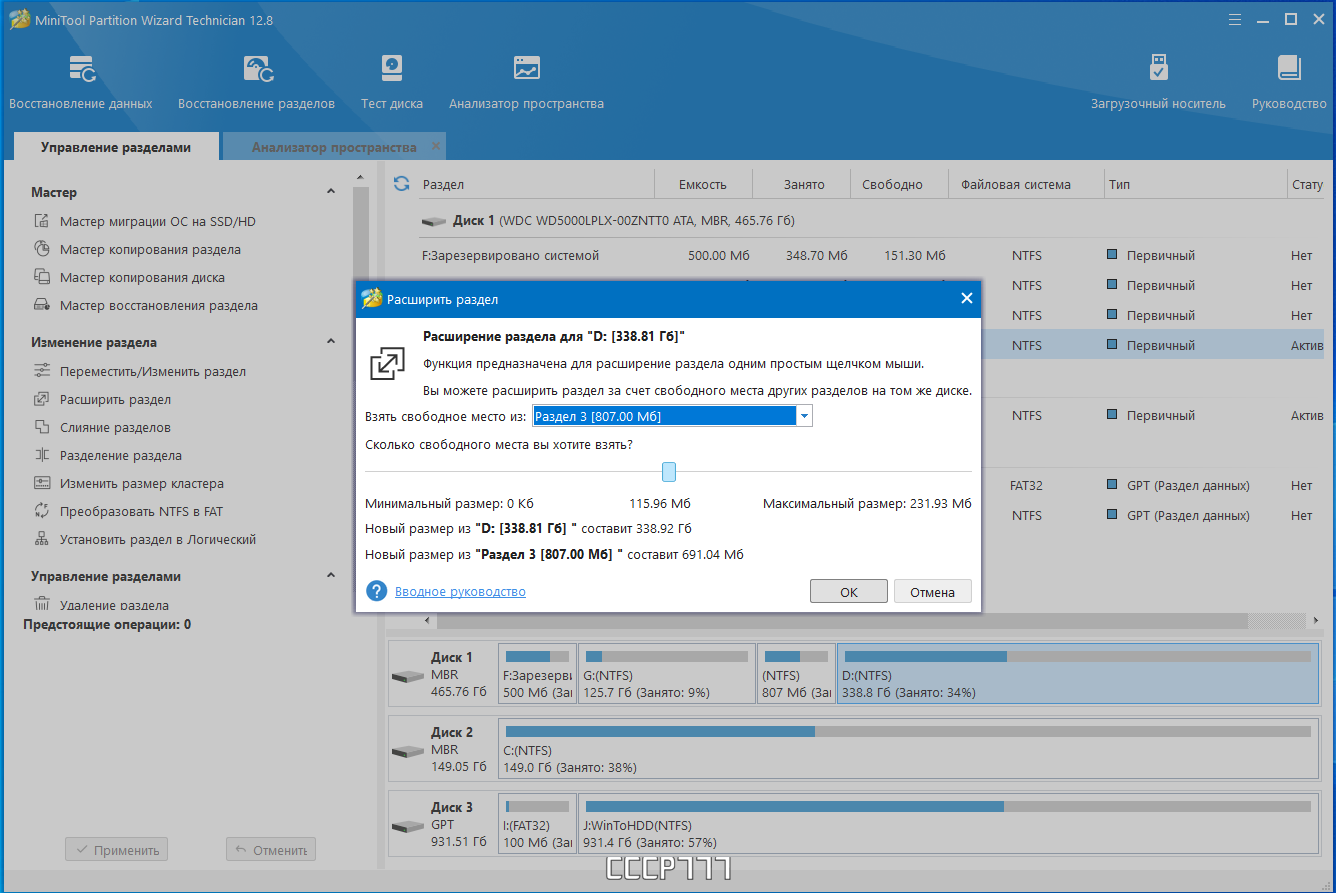Click the Delete partition trash icon
Image resolution: width=1336 pixels, height=893 pixels.
pyautogui.click(x=42, y=604)
